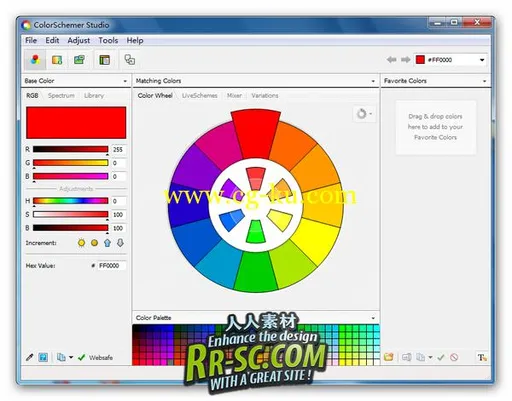The height and width of the screenshot is (401, 512).
Task: Switch to the Color Wheel tab
Action: pos(155,96)
